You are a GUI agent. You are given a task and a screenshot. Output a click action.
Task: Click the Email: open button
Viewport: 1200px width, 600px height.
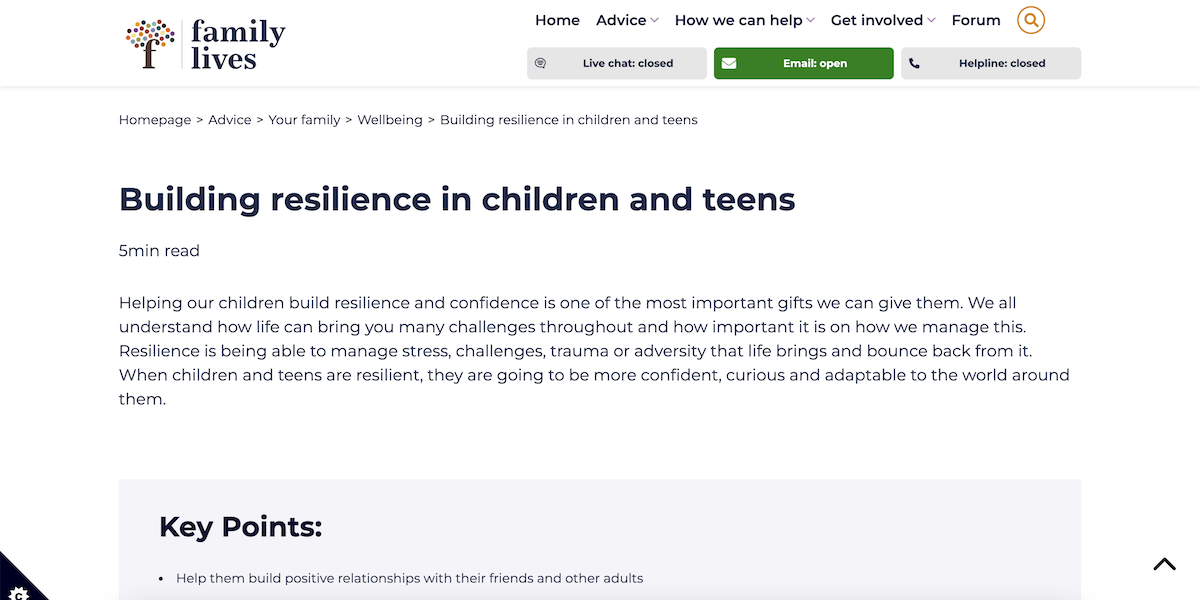(804, 63)
